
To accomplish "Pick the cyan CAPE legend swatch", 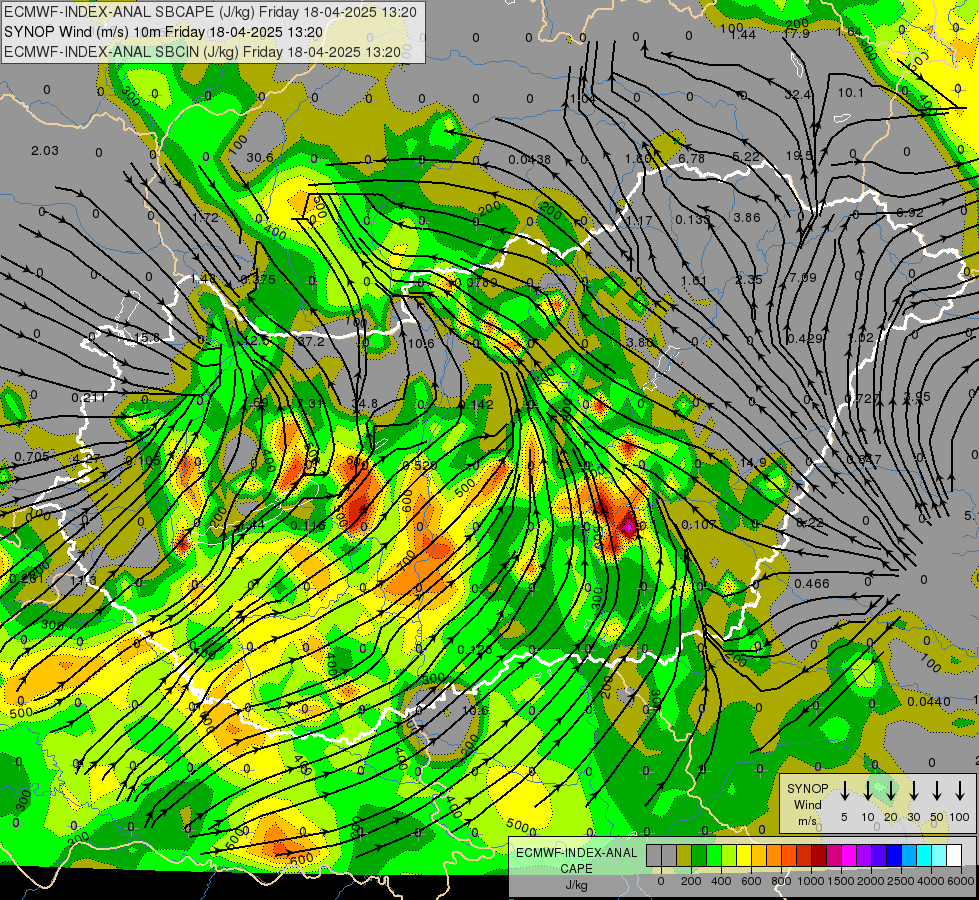I will [x=925, y=856].
